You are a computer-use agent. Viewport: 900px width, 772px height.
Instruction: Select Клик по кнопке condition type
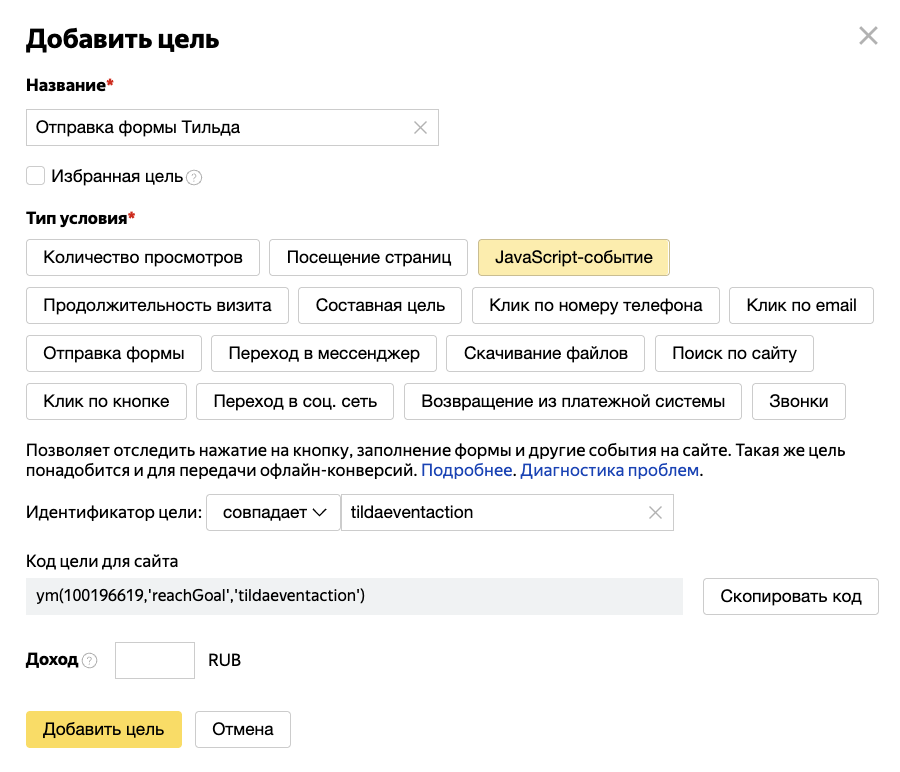[106, 401]
